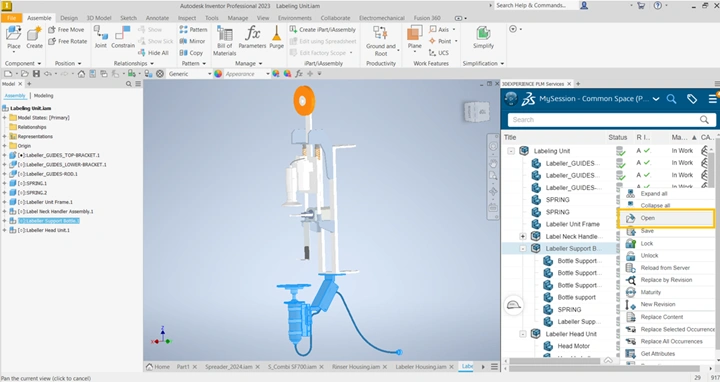Click the 3DEXPERIENCE compass icon
Screen dimensions: 720x382
(511, 98)
